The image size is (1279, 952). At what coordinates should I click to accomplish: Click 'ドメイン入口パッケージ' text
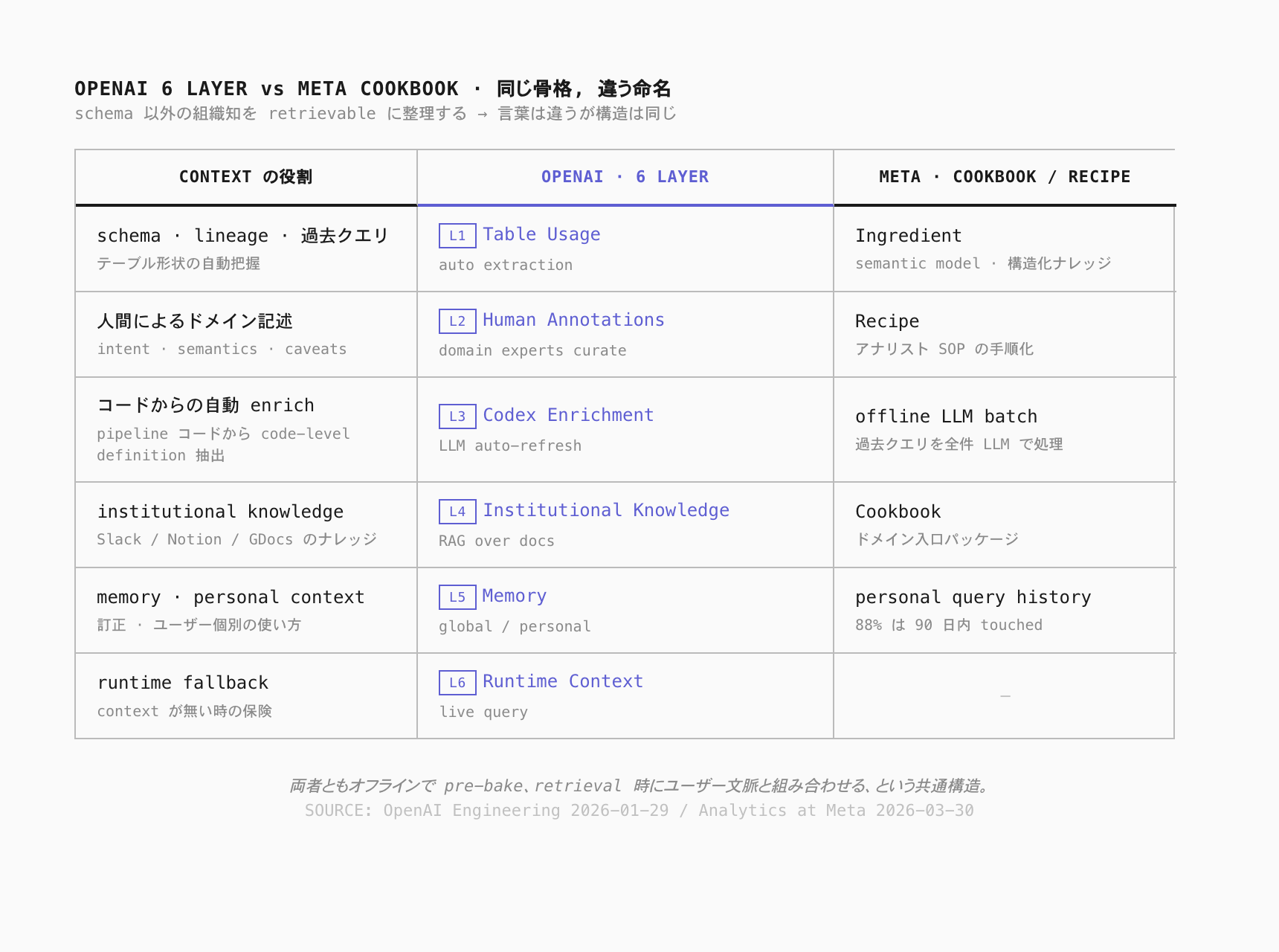[x=937, y=539]
